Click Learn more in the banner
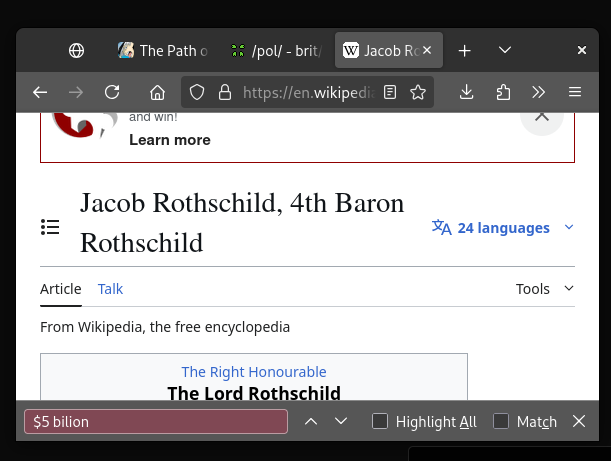Image resolution: width=611 pixels, height=461 pixels. 170,140
